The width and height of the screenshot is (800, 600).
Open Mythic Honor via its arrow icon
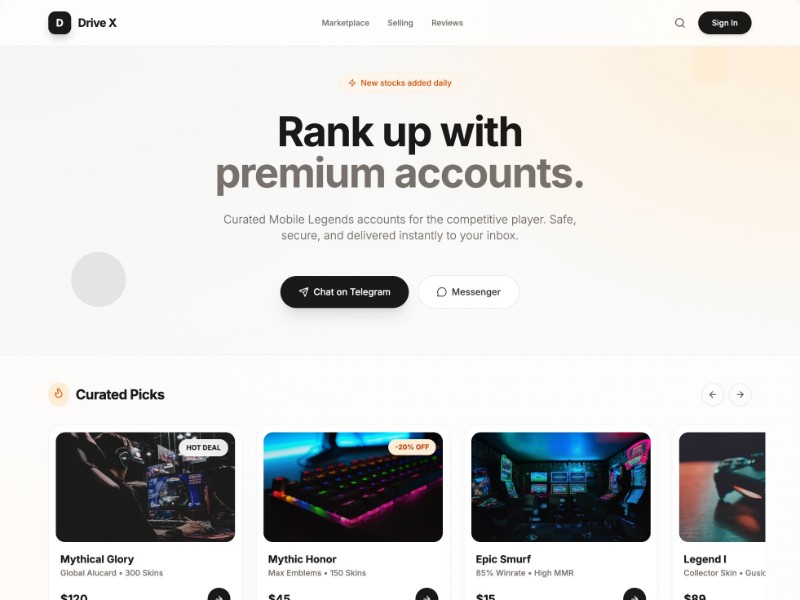coord(427,596)
